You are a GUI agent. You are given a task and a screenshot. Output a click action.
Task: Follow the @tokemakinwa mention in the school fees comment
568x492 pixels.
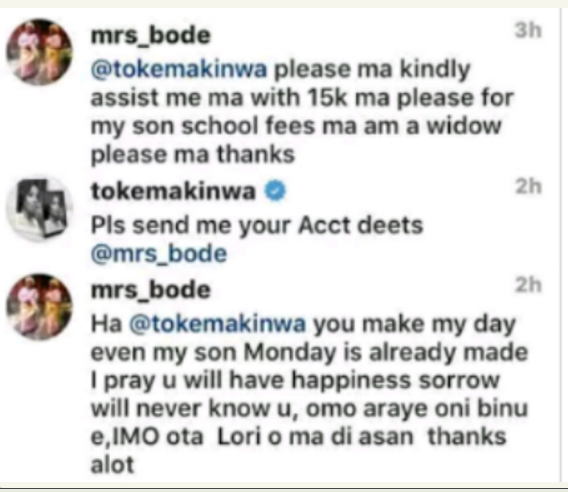tap(179, 69)
